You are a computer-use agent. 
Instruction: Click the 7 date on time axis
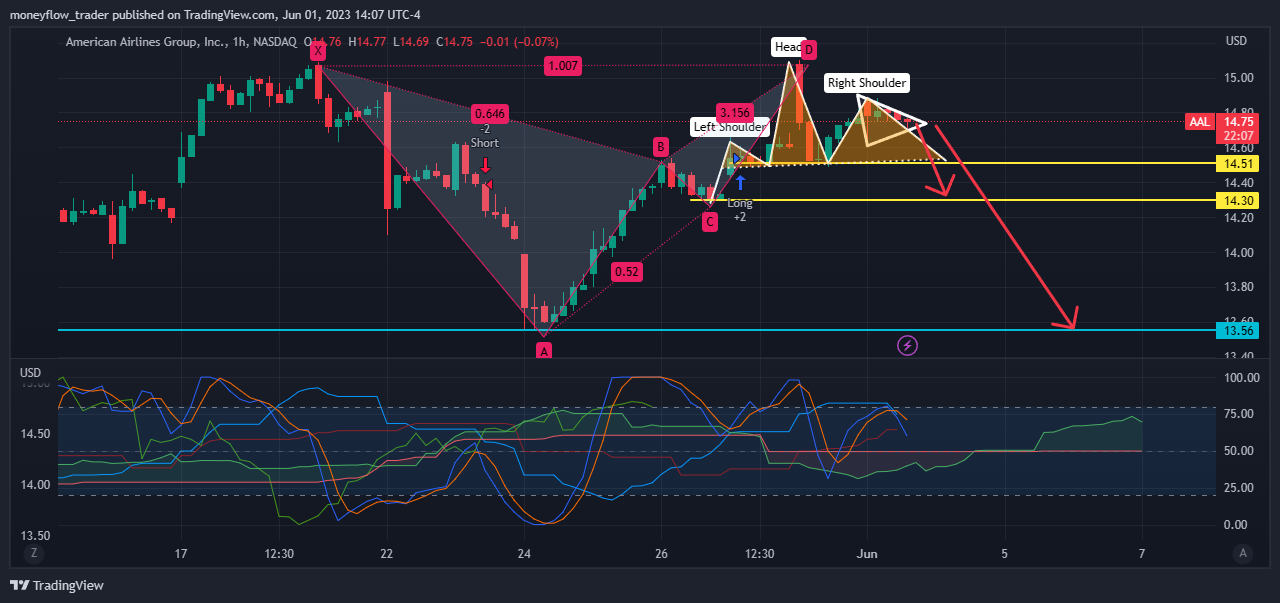click(1141, 553)
